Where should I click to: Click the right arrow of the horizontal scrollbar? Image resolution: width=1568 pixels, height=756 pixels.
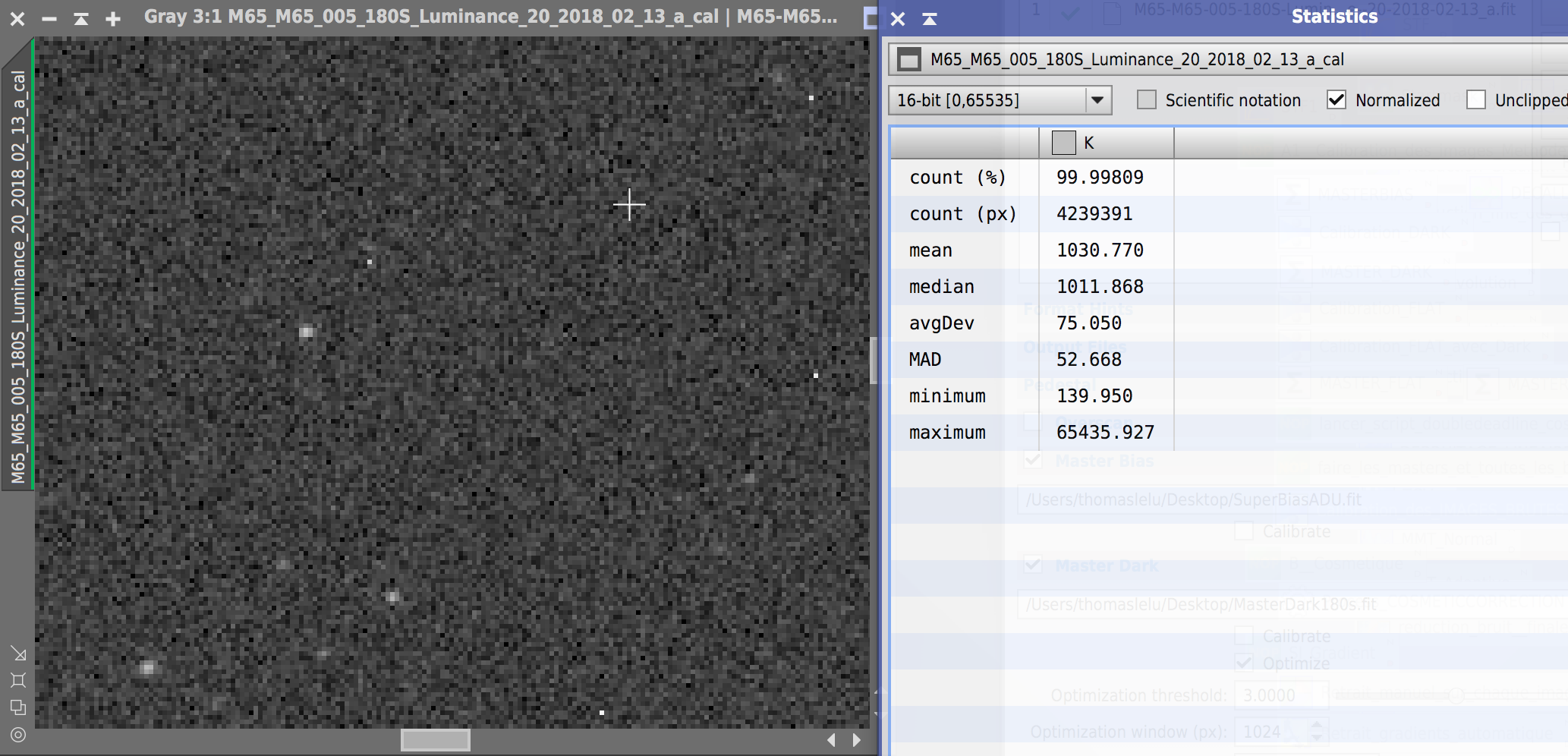click(857, 739)
